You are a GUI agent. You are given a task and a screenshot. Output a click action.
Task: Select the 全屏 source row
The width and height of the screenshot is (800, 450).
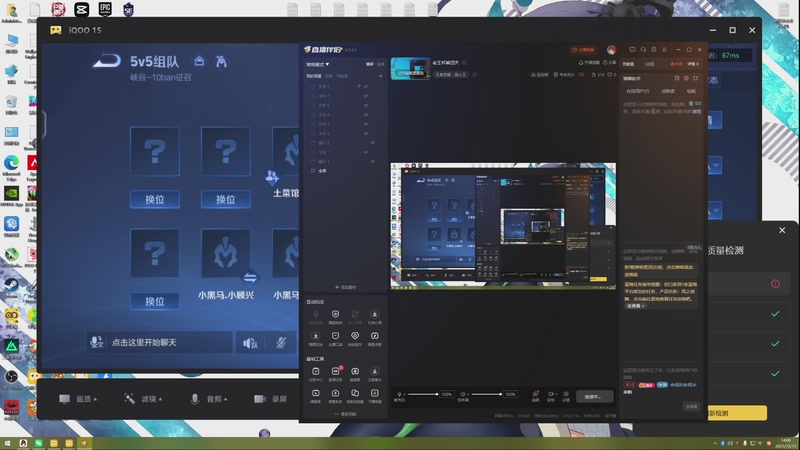click(345, 171)
